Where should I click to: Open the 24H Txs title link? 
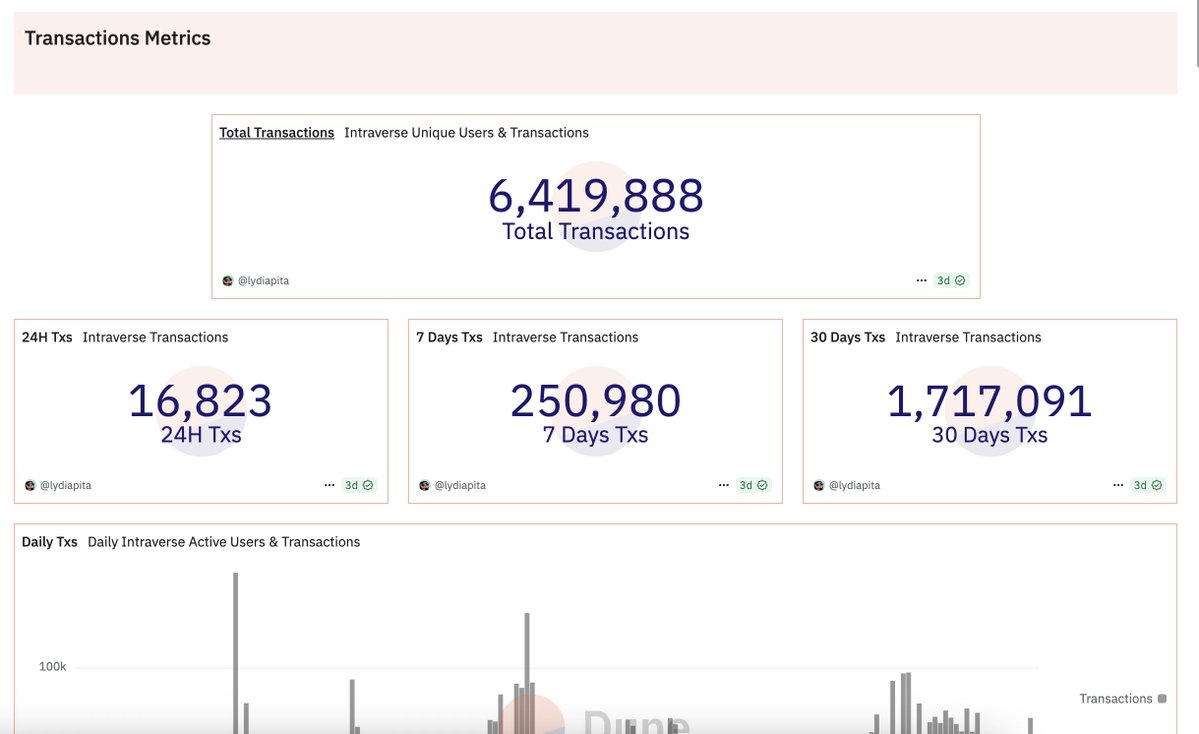47,337
